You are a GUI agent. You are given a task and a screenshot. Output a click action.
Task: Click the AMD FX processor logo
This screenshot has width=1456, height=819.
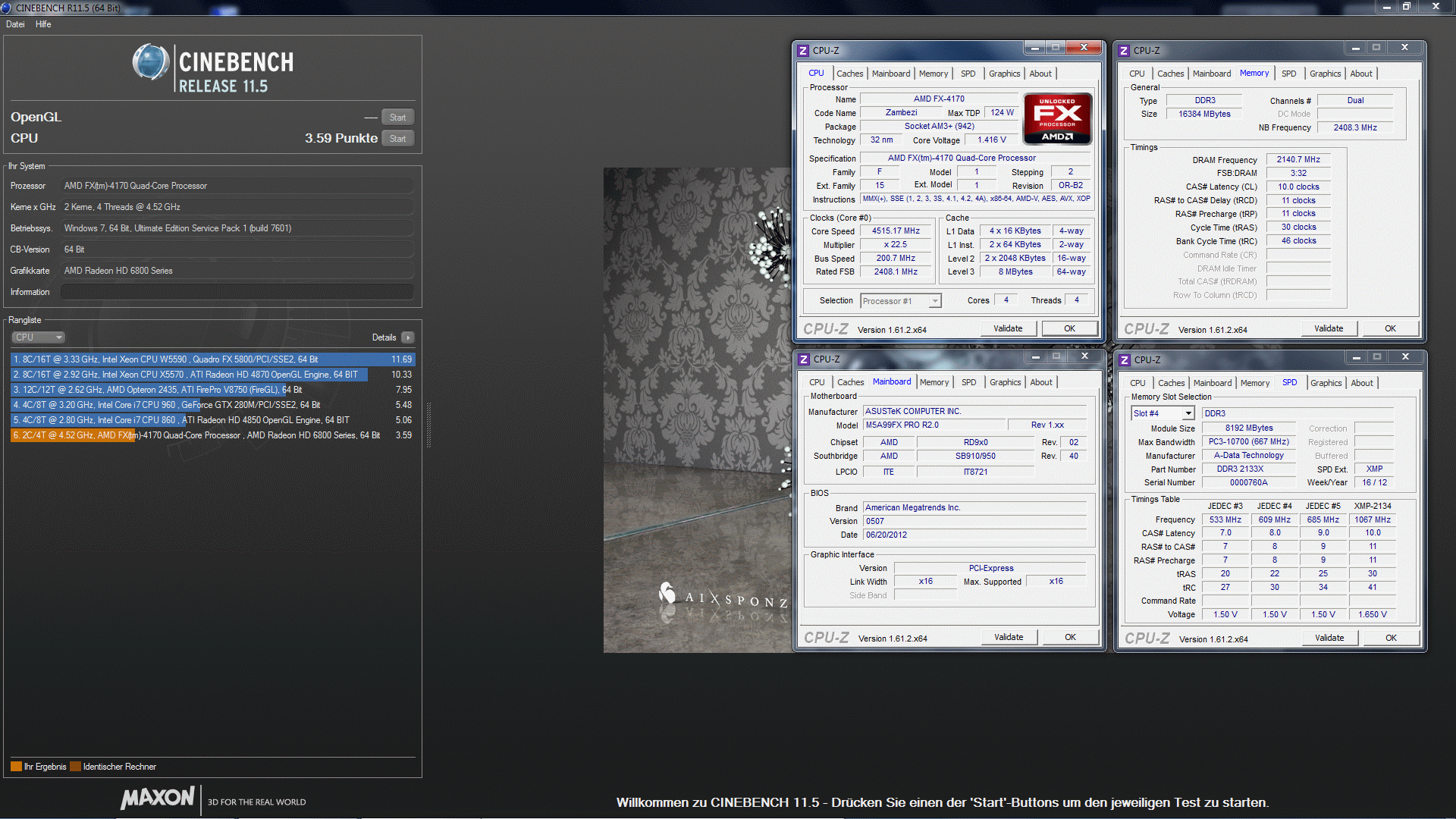tap(1057, 118)
